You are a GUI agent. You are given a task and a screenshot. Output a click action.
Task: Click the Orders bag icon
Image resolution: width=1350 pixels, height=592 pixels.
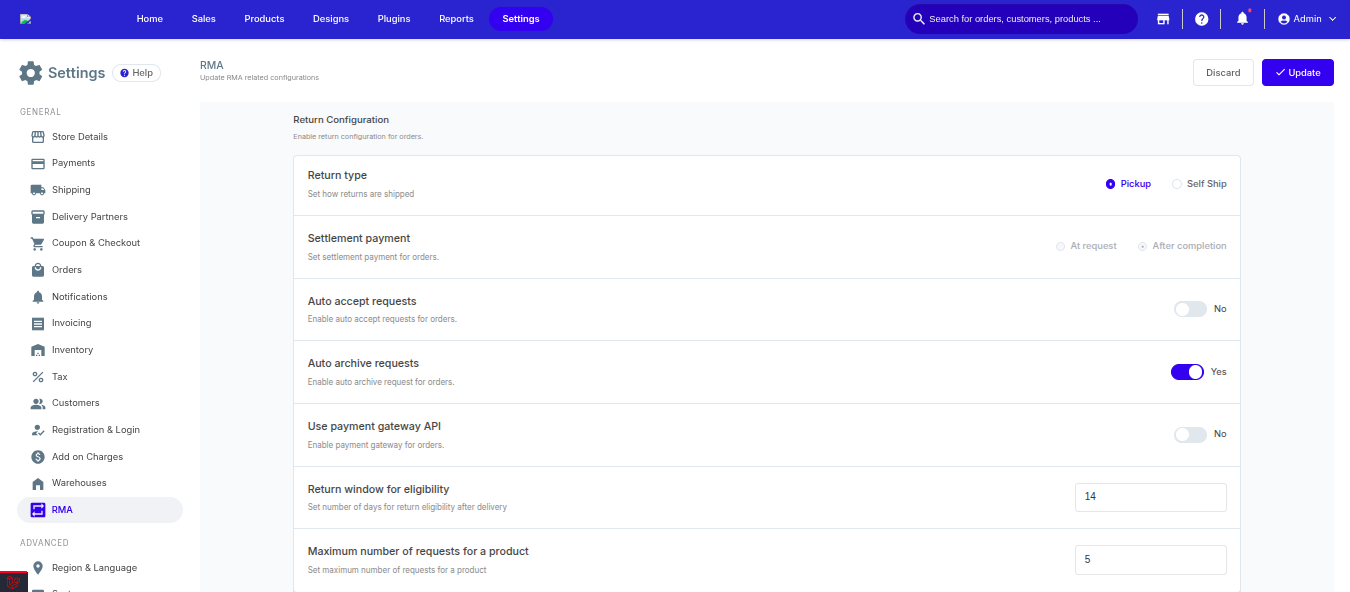coord(38,270)
